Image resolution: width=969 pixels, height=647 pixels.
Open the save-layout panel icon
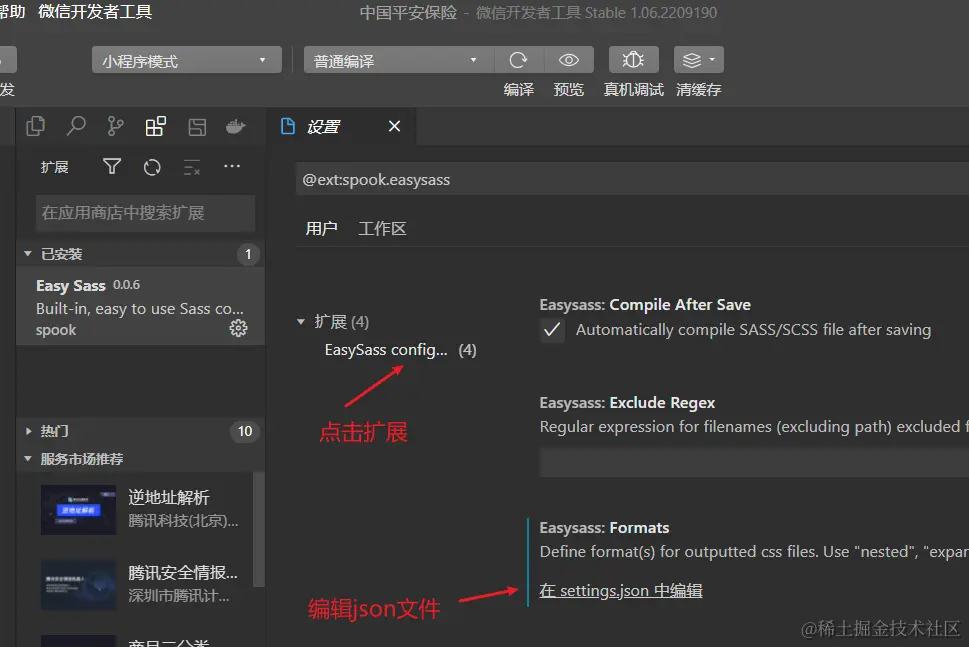tap(197, 127)
